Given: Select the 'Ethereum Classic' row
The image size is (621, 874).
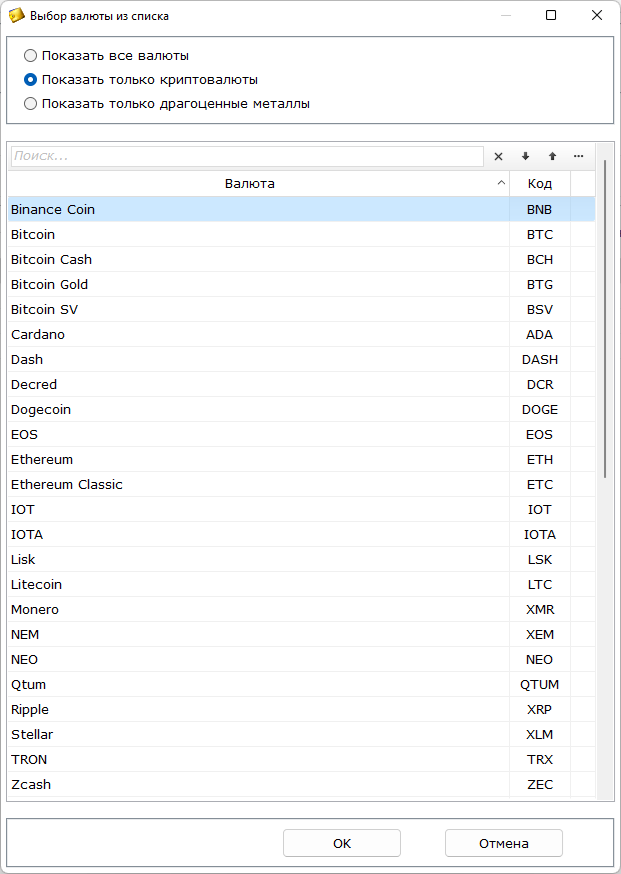Looking at the screenshot, I should 302,484.
